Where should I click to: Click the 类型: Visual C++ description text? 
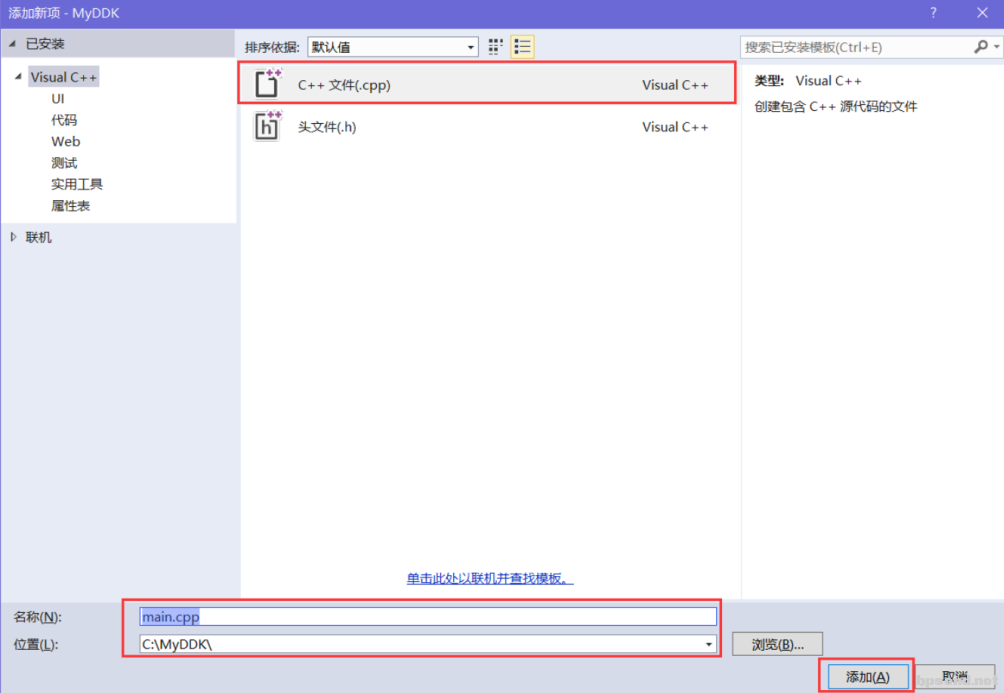coord(807,81)
